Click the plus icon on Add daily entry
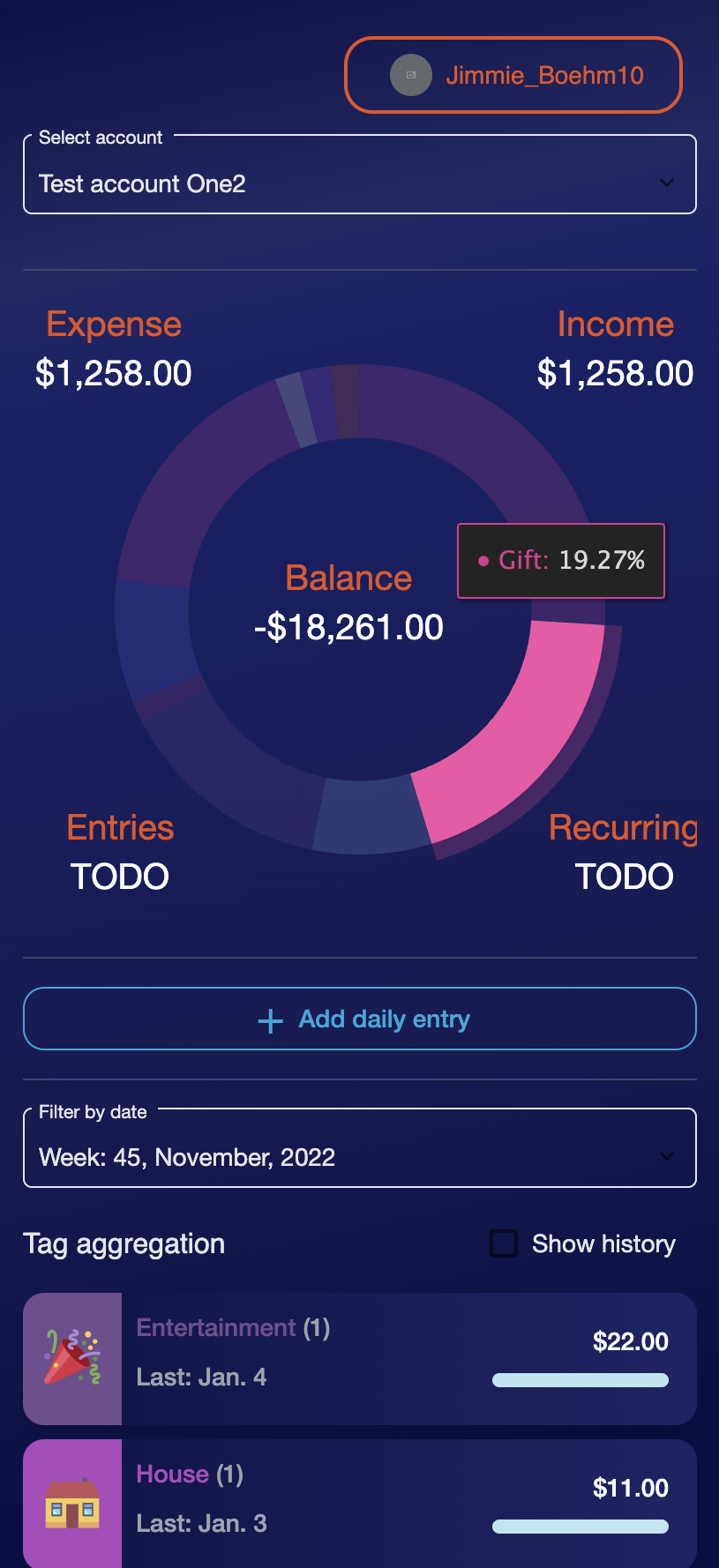 point(270,1020)
